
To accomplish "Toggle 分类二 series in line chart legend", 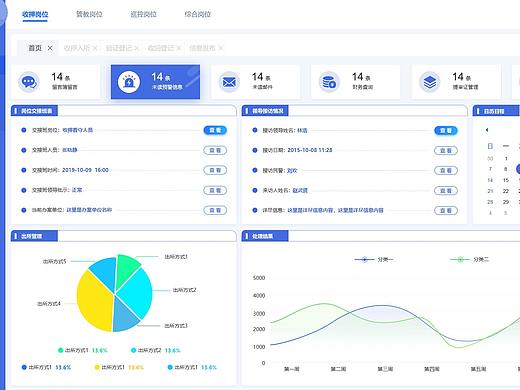I will 469,259.
